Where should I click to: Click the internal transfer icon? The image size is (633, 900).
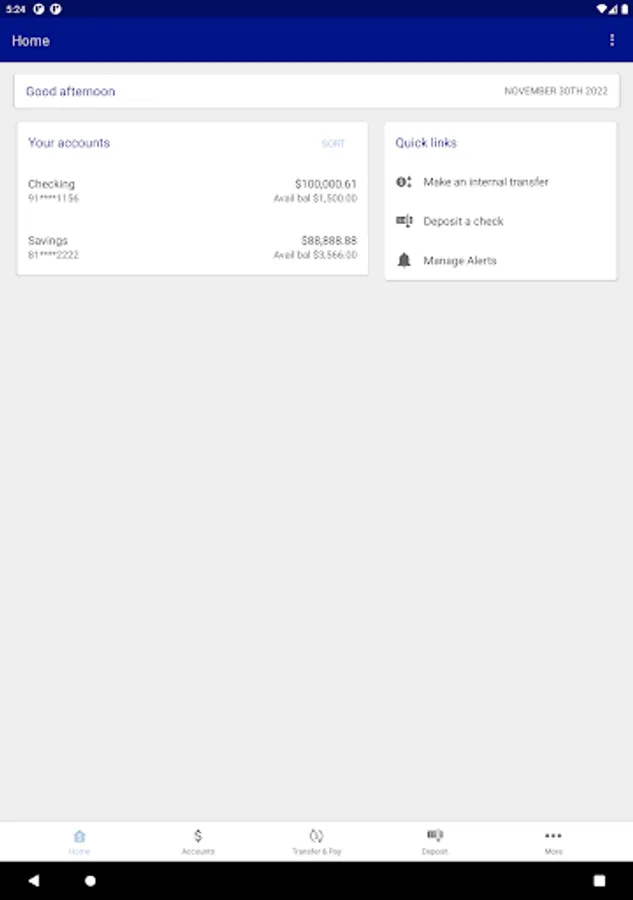(404, 182)
